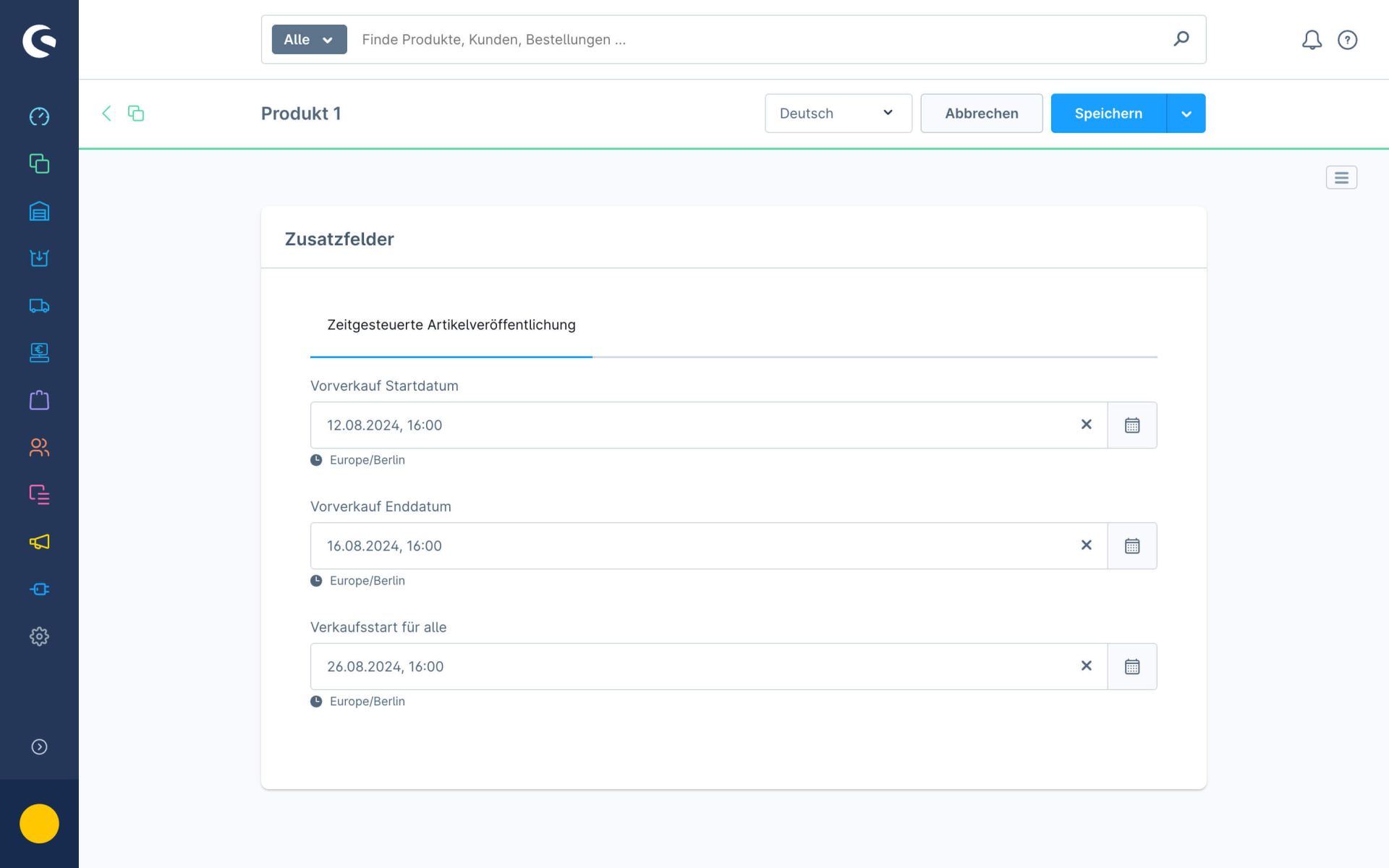Expand the Alle search filter dropdown
The image size is (1389, 868).
[309, 40]
